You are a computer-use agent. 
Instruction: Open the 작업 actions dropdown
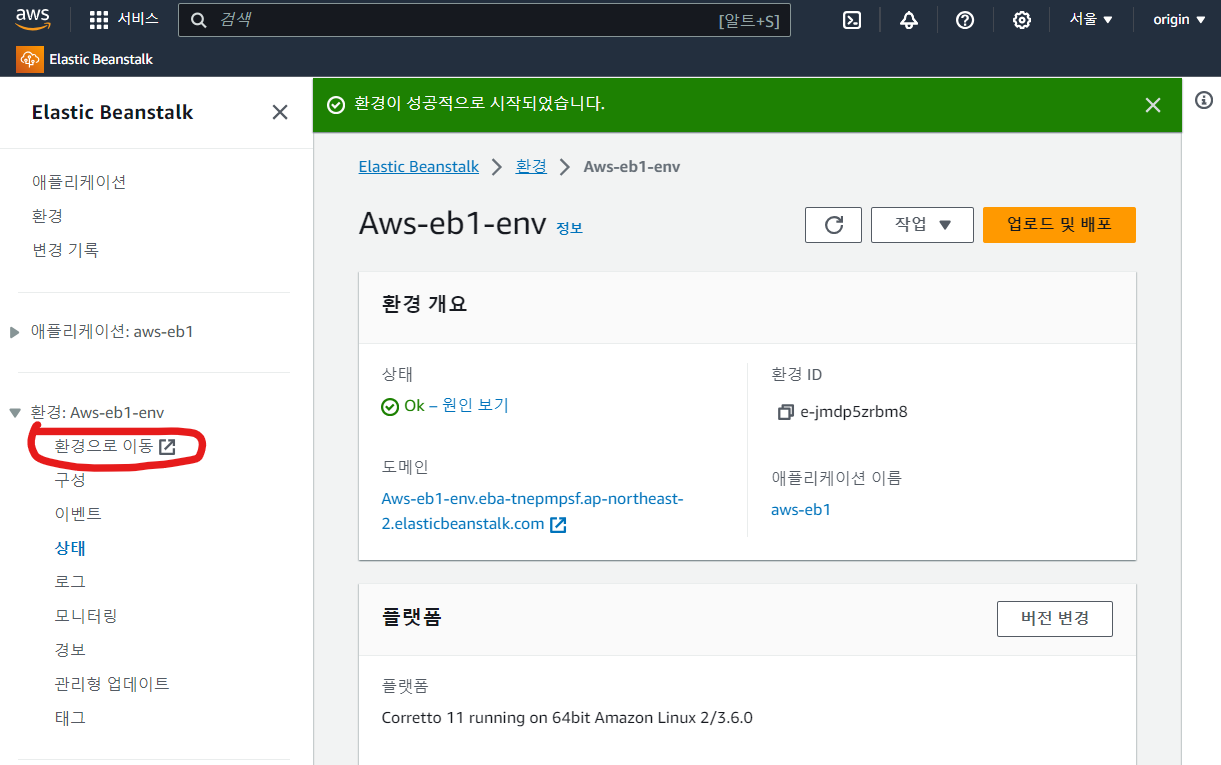922,225
